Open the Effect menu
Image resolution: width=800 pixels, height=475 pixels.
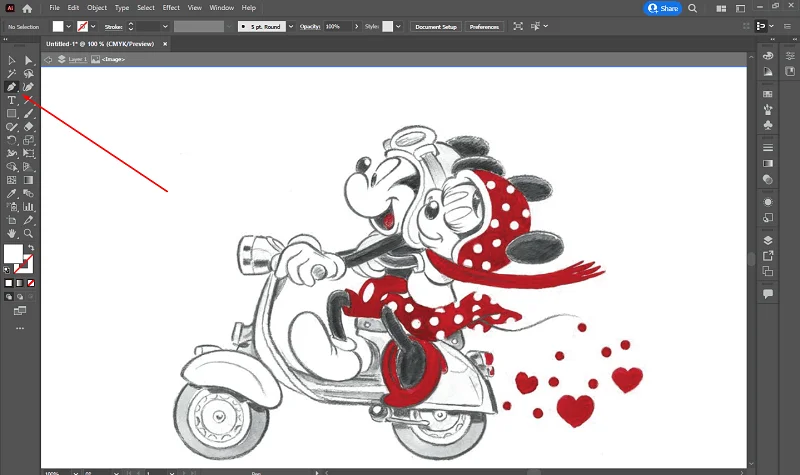(171, 8)
